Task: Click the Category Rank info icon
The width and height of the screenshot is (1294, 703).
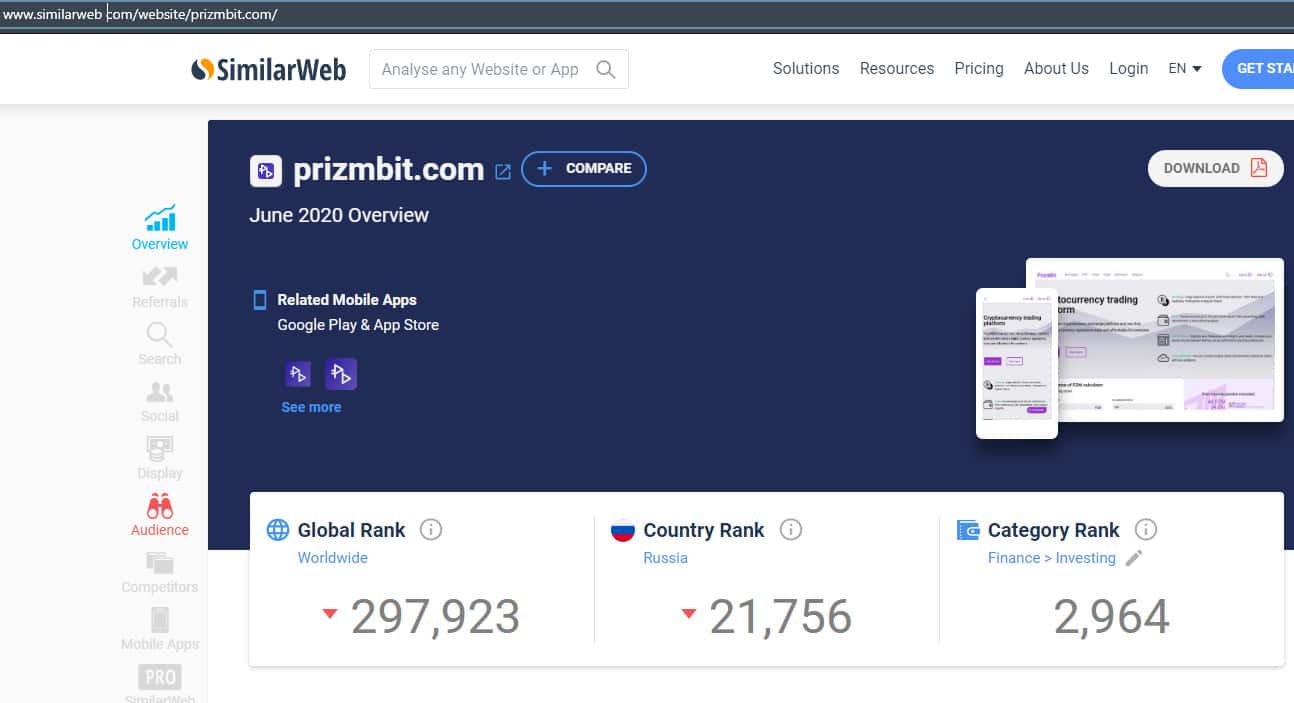Action: 1146,530
